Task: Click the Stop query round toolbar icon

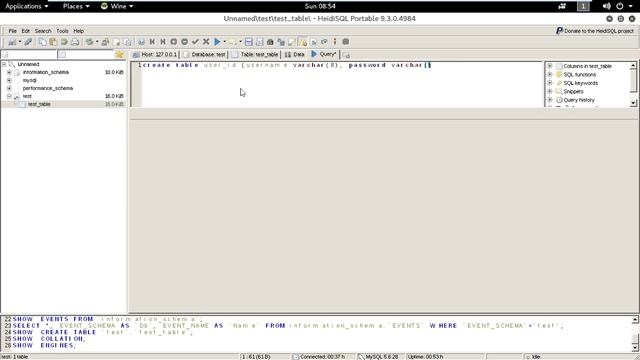Action: click(x=346, y=42)
